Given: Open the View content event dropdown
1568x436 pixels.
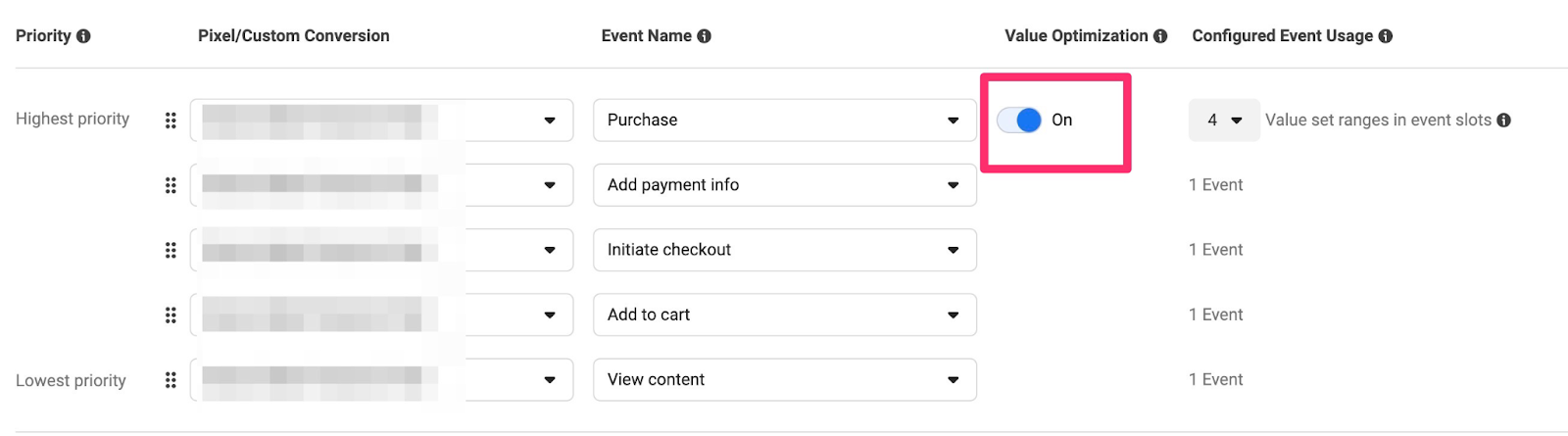Looking at the screenshot, I should pos(785,380).
